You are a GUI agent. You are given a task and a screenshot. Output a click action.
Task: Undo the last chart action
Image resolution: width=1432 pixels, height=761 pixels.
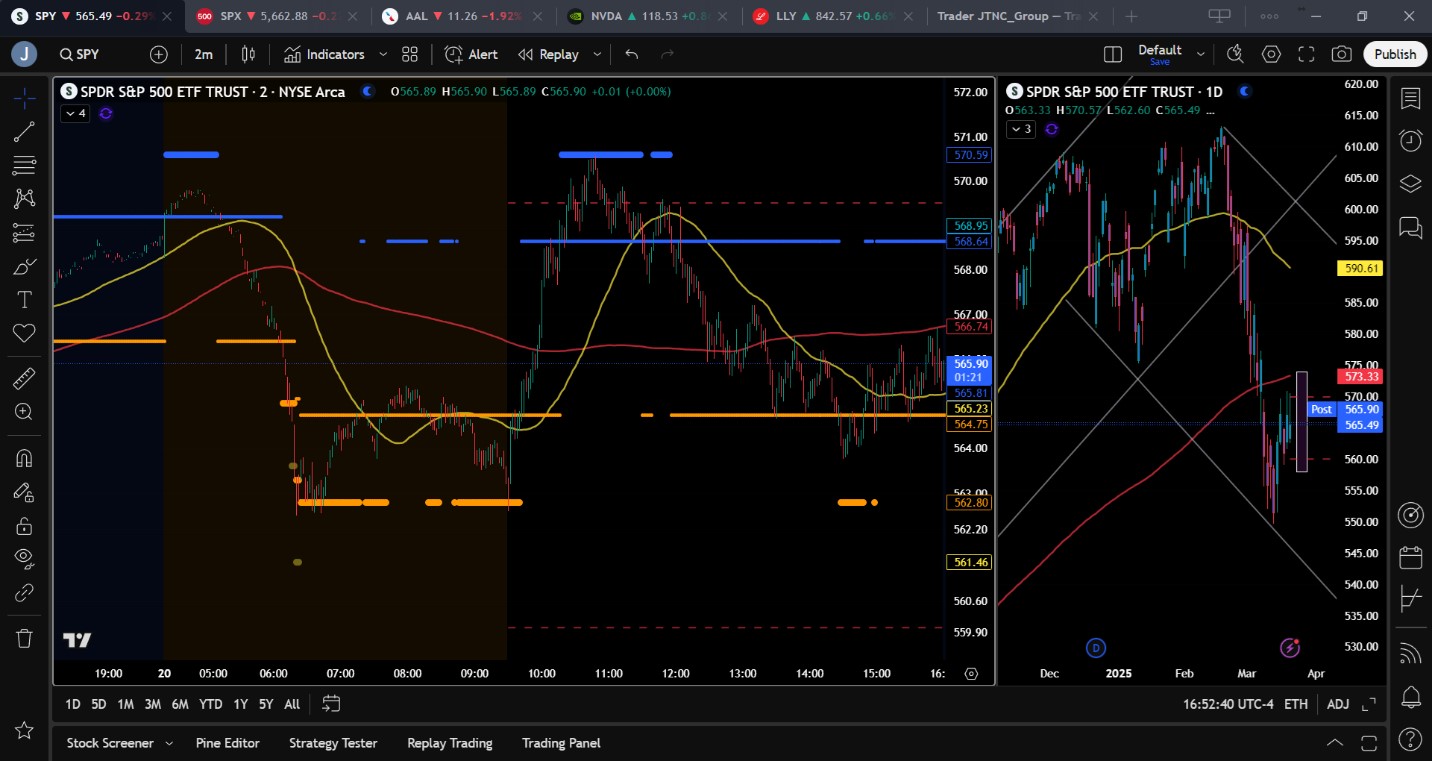632,54
